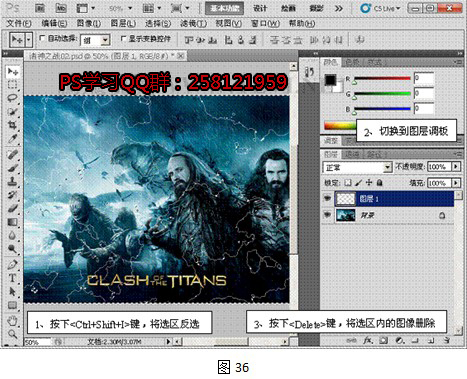Add a layer mask at panel bottom

click(384, 340)
